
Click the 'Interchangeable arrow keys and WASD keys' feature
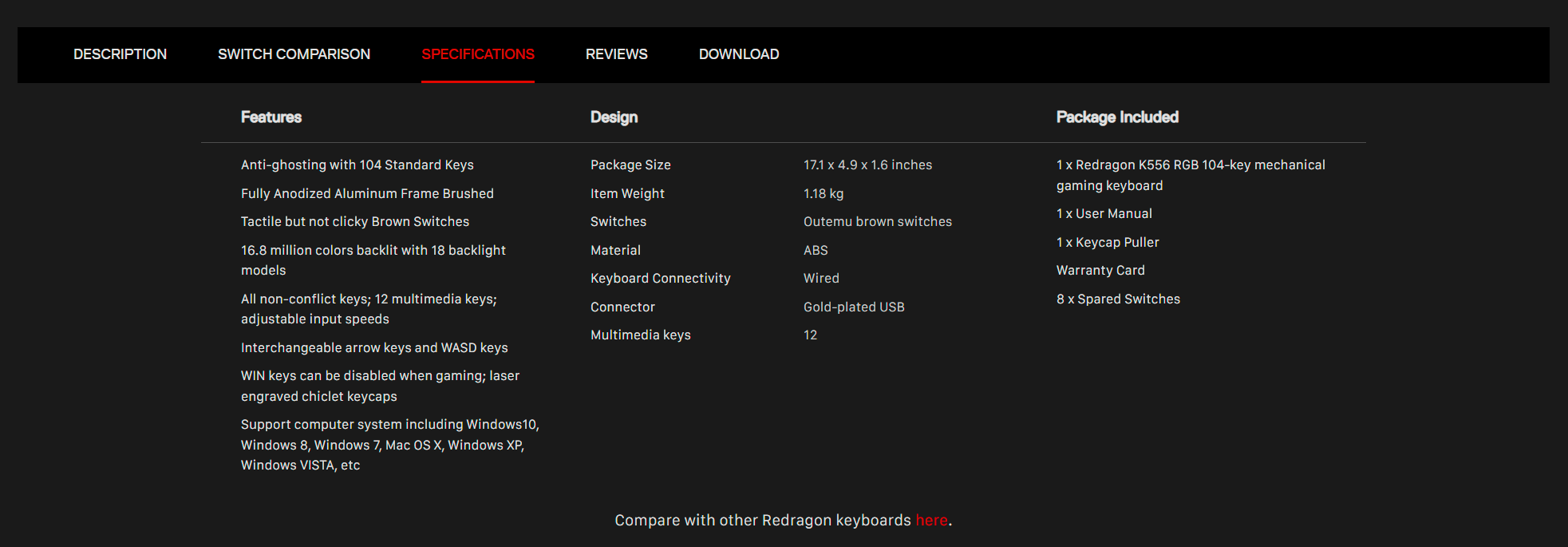[374, 348]
